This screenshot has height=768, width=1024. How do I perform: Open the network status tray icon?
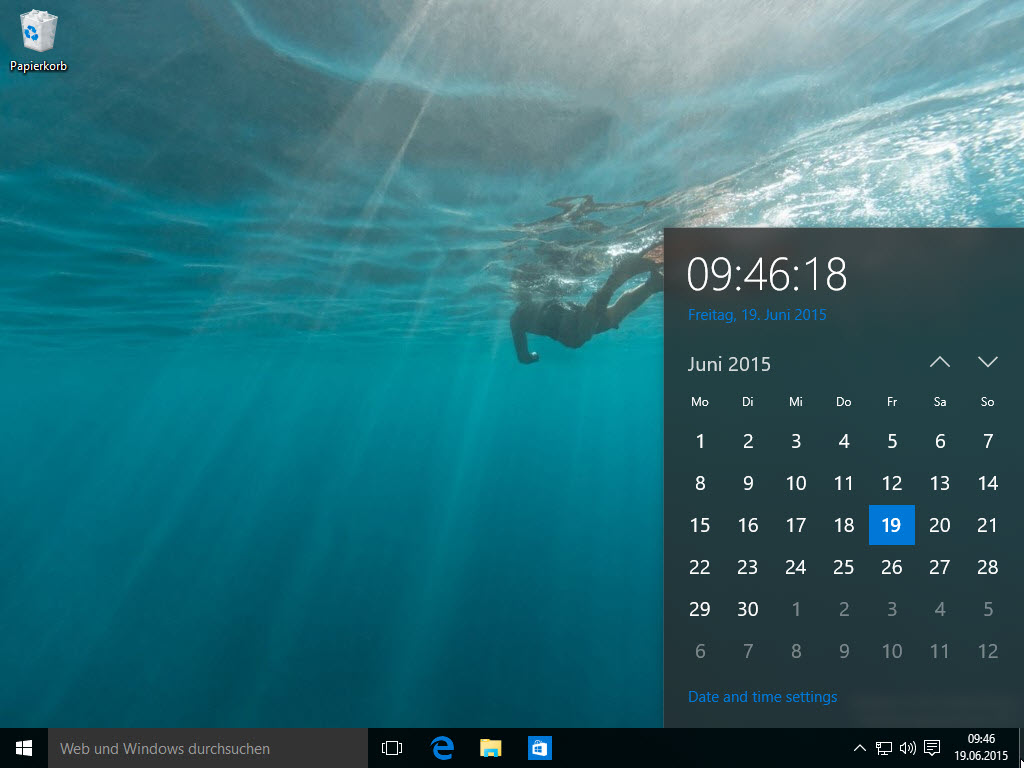[884, 748]
